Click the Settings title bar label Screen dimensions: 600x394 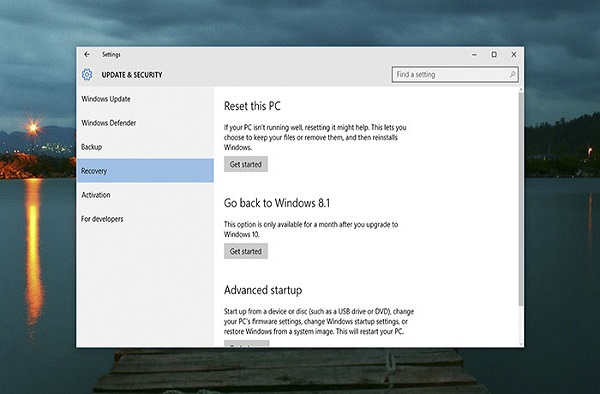point(111,54)
